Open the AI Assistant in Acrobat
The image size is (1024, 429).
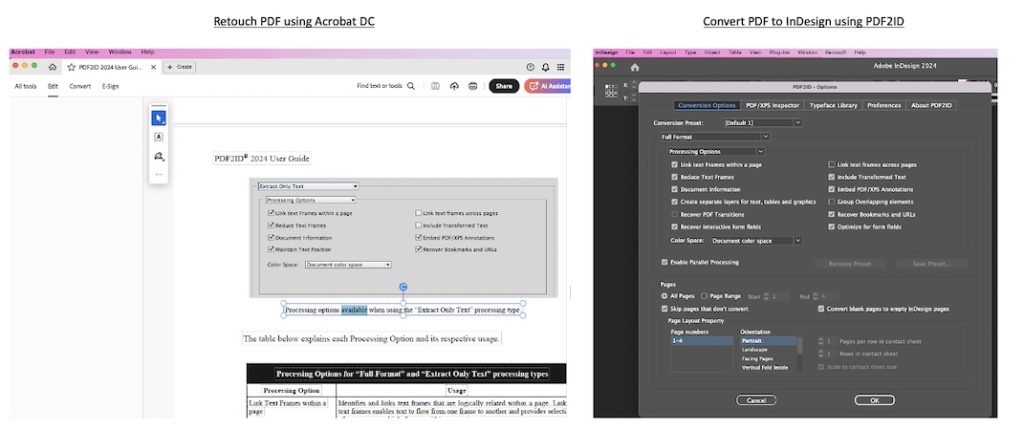tap(547, 86)
